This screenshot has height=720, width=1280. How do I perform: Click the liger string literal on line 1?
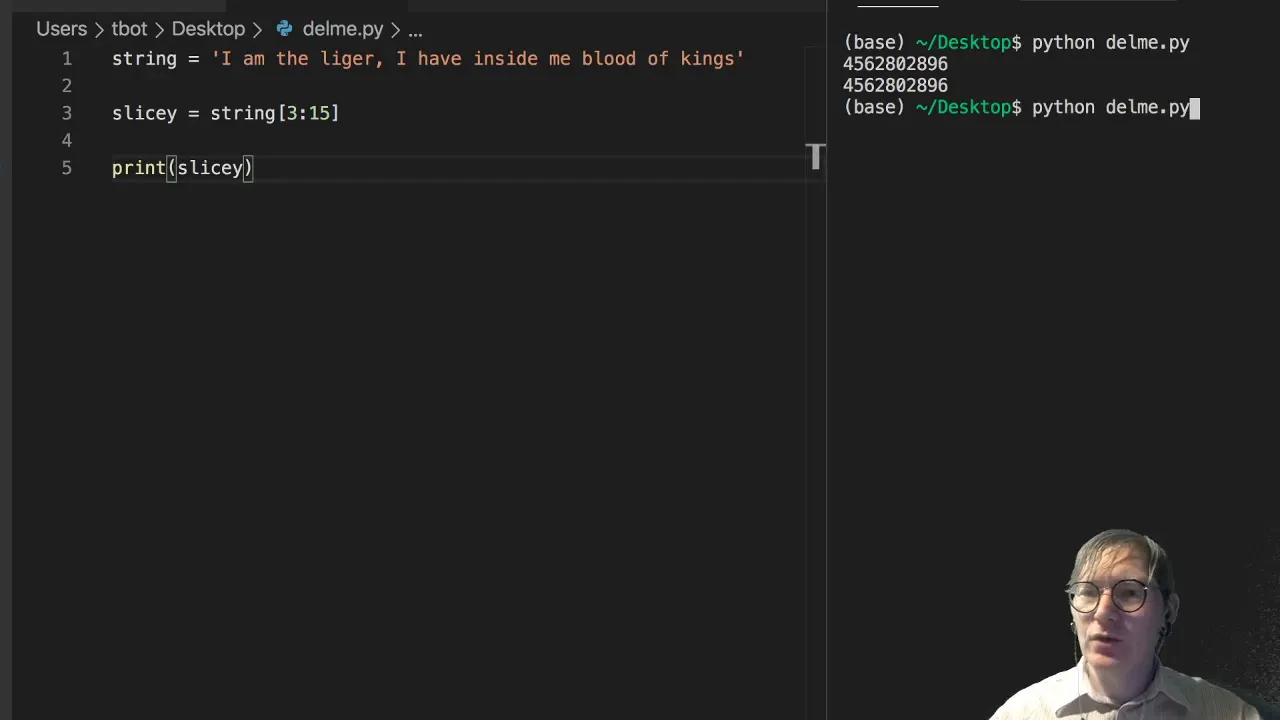click(478, 58)
